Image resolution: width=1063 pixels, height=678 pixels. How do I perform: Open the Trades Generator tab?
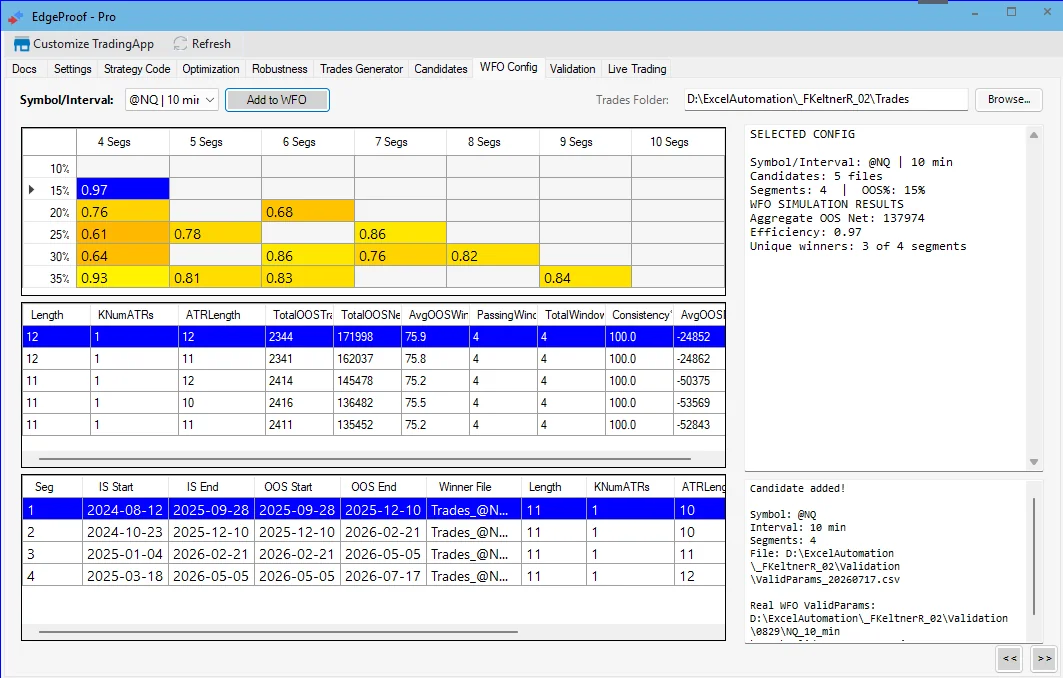(x=361, y=68)
